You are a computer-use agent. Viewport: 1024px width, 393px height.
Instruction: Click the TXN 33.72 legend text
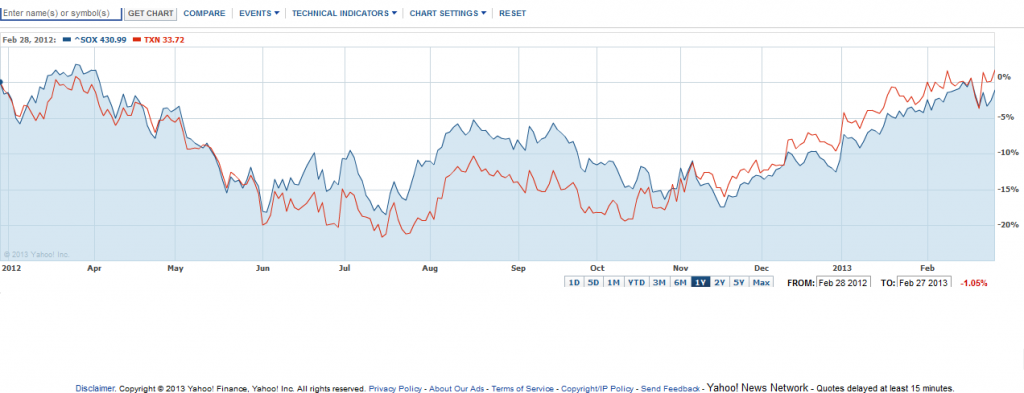164,40
